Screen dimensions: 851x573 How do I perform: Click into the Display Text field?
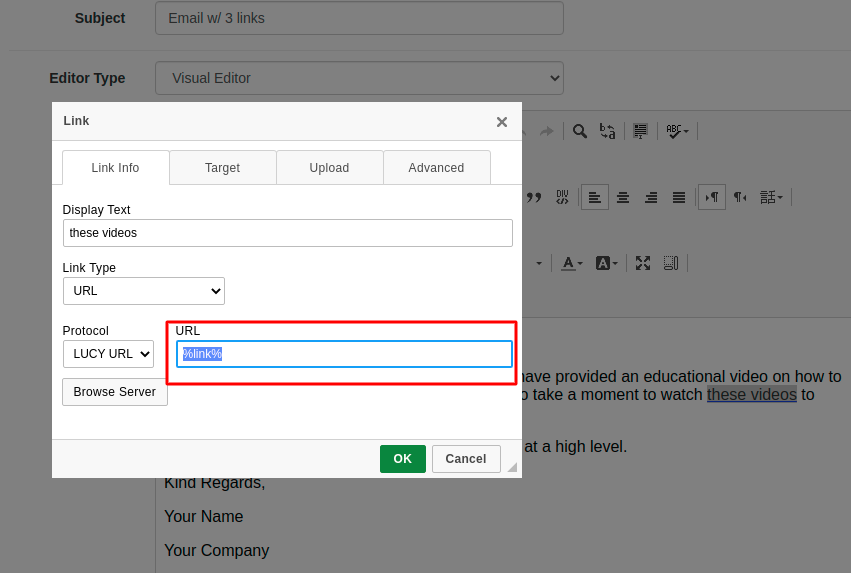coord(287,233)
